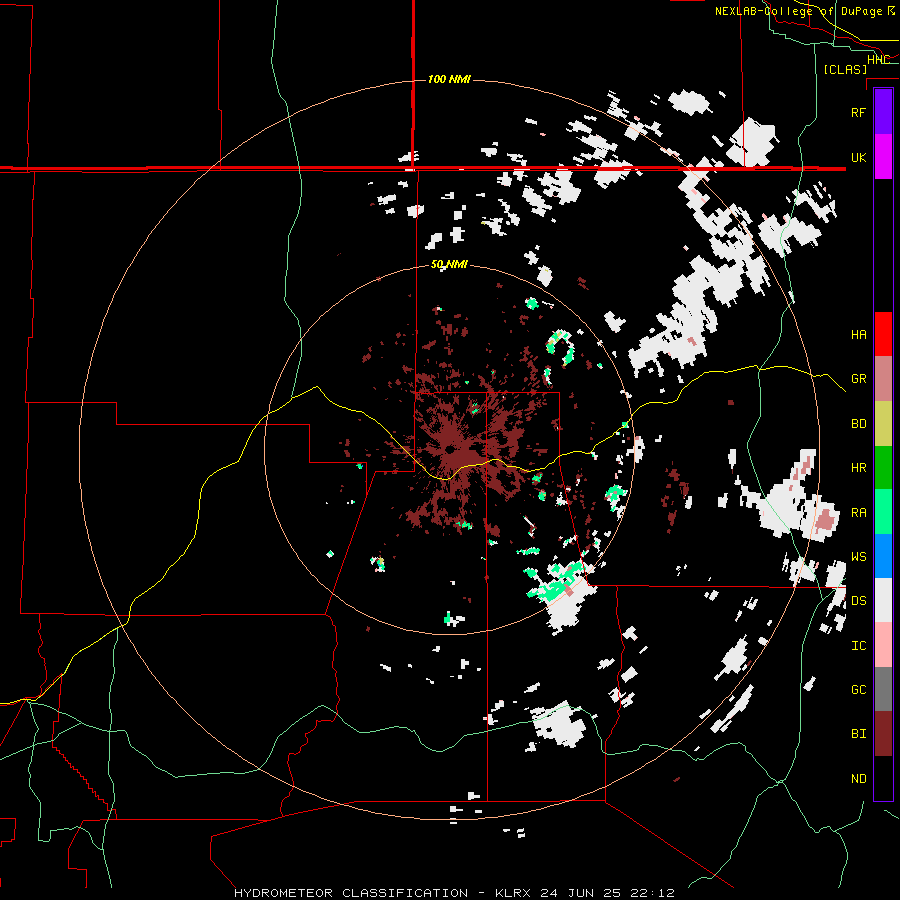Select the light pink IC legend swatch

point(883,645)
